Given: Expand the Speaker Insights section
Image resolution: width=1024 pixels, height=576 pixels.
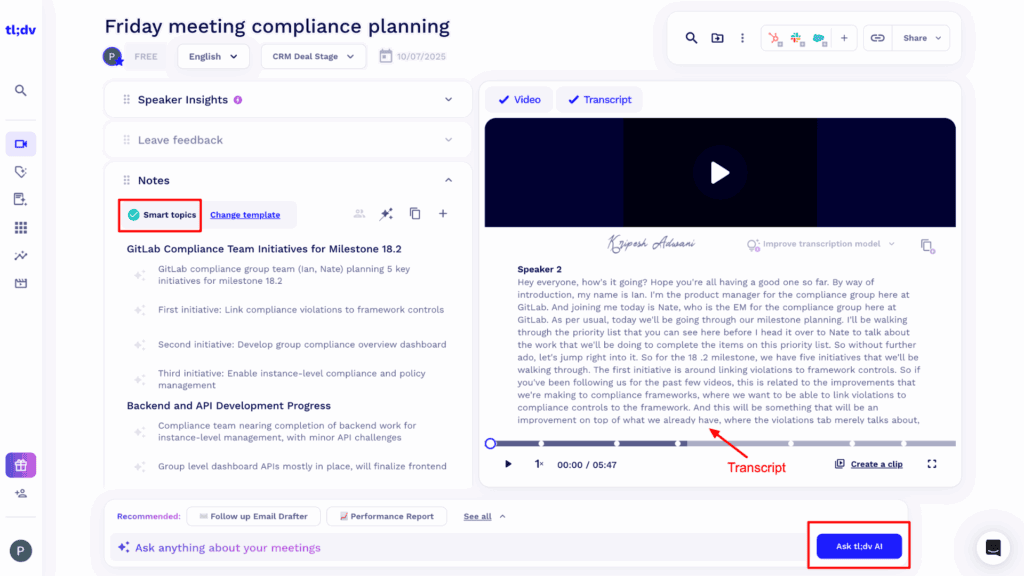Looking at the screenshot, I should [449, 99].
